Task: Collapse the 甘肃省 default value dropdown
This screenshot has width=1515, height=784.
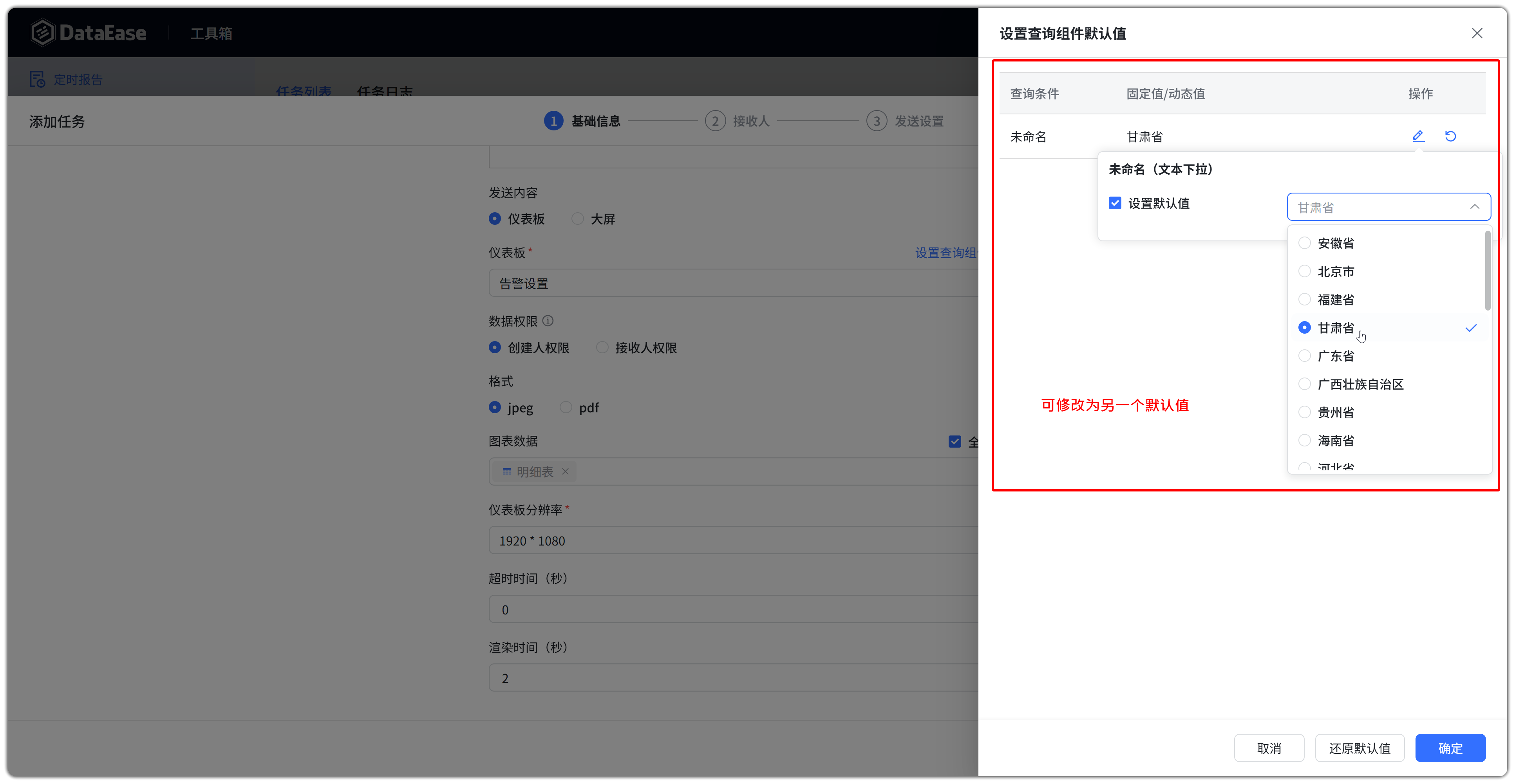Action: [x=1388, y=207]
